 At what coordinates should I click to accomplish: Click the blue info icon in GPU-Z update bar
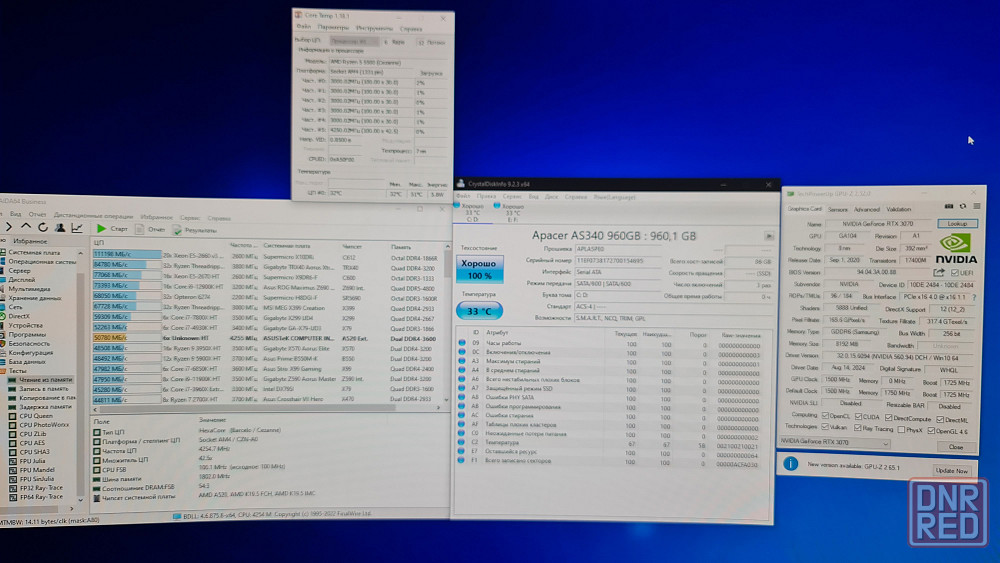[790, 464]
